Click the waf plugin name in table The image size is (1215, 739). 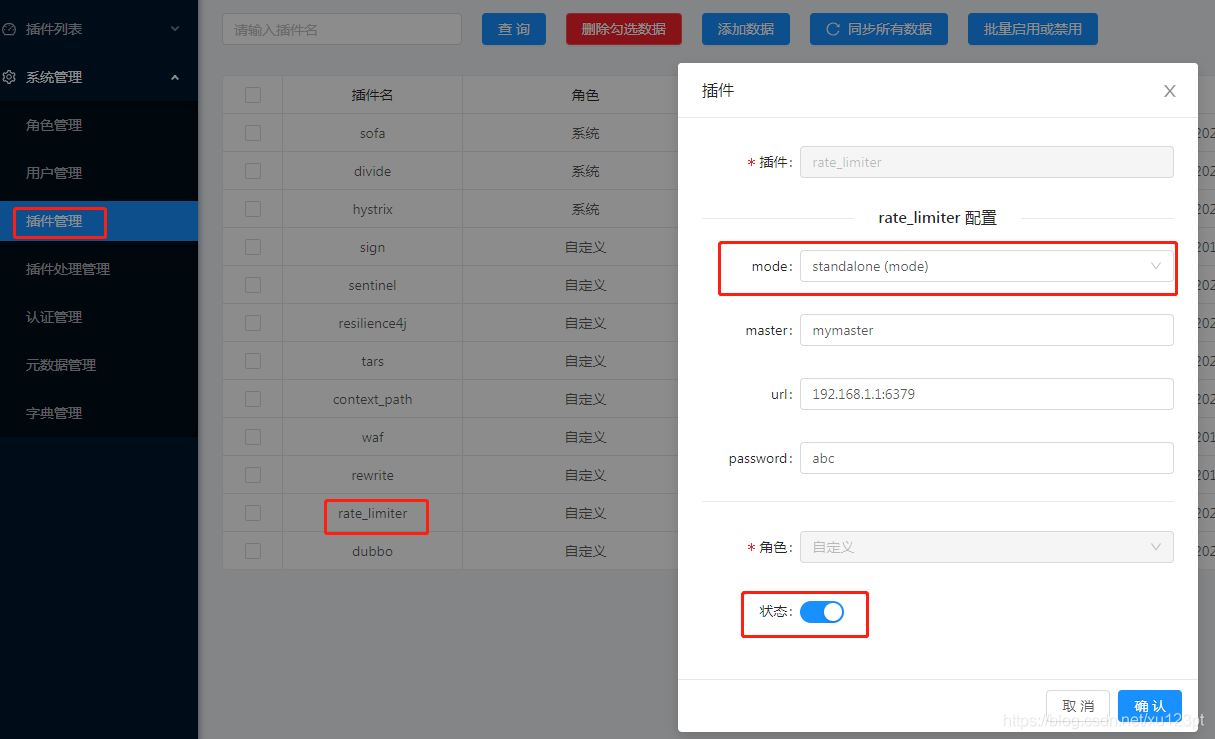(373, 437)
